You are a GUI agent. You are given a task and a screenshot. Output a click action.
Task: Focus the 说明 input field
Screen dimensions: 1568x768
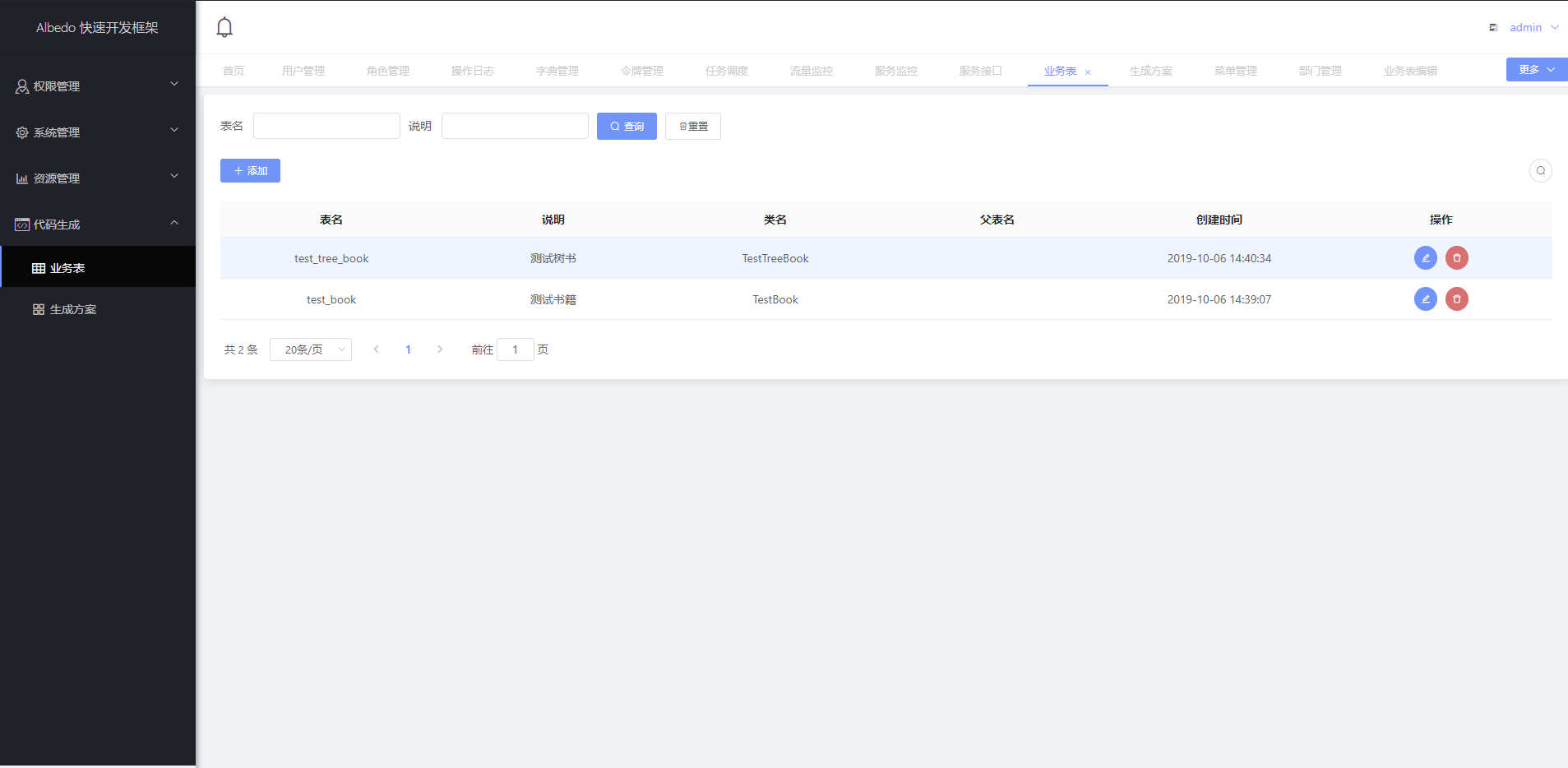click(515, 126)
